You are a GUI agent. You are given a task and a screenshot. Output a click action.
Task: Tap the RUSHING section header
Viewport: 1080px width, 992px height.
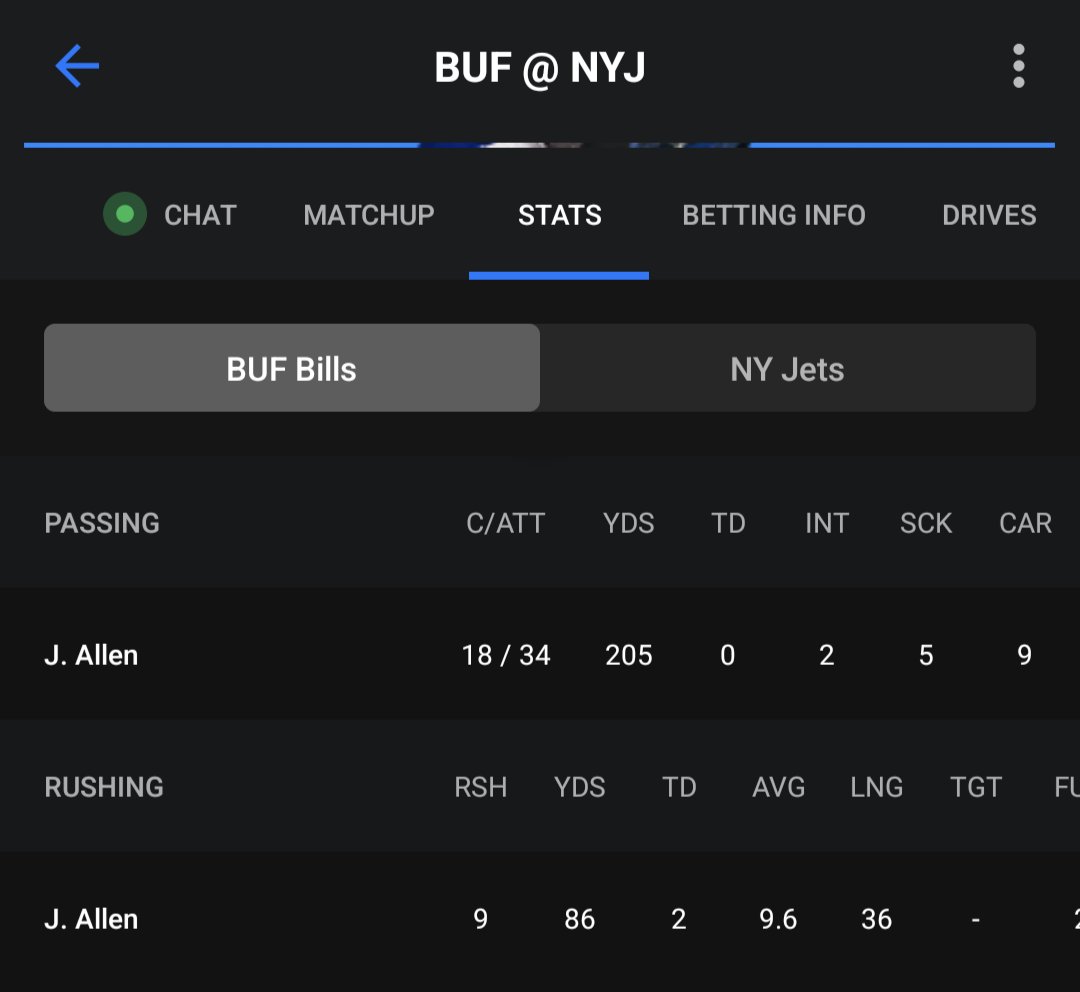(x=104, y=787)
